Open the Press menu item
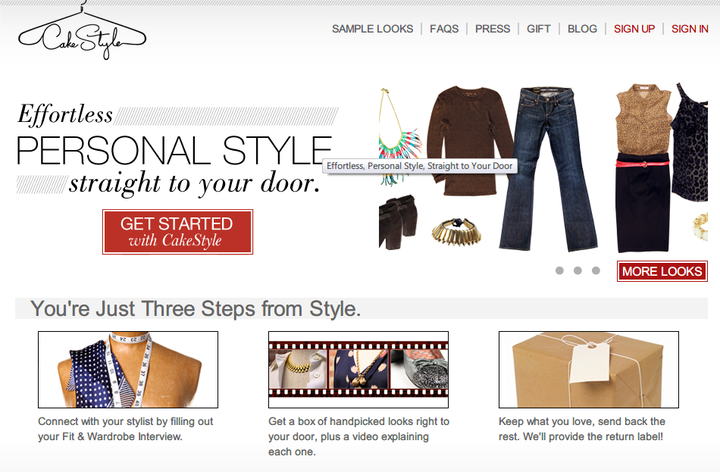720x472 pixels. (492, 29)
